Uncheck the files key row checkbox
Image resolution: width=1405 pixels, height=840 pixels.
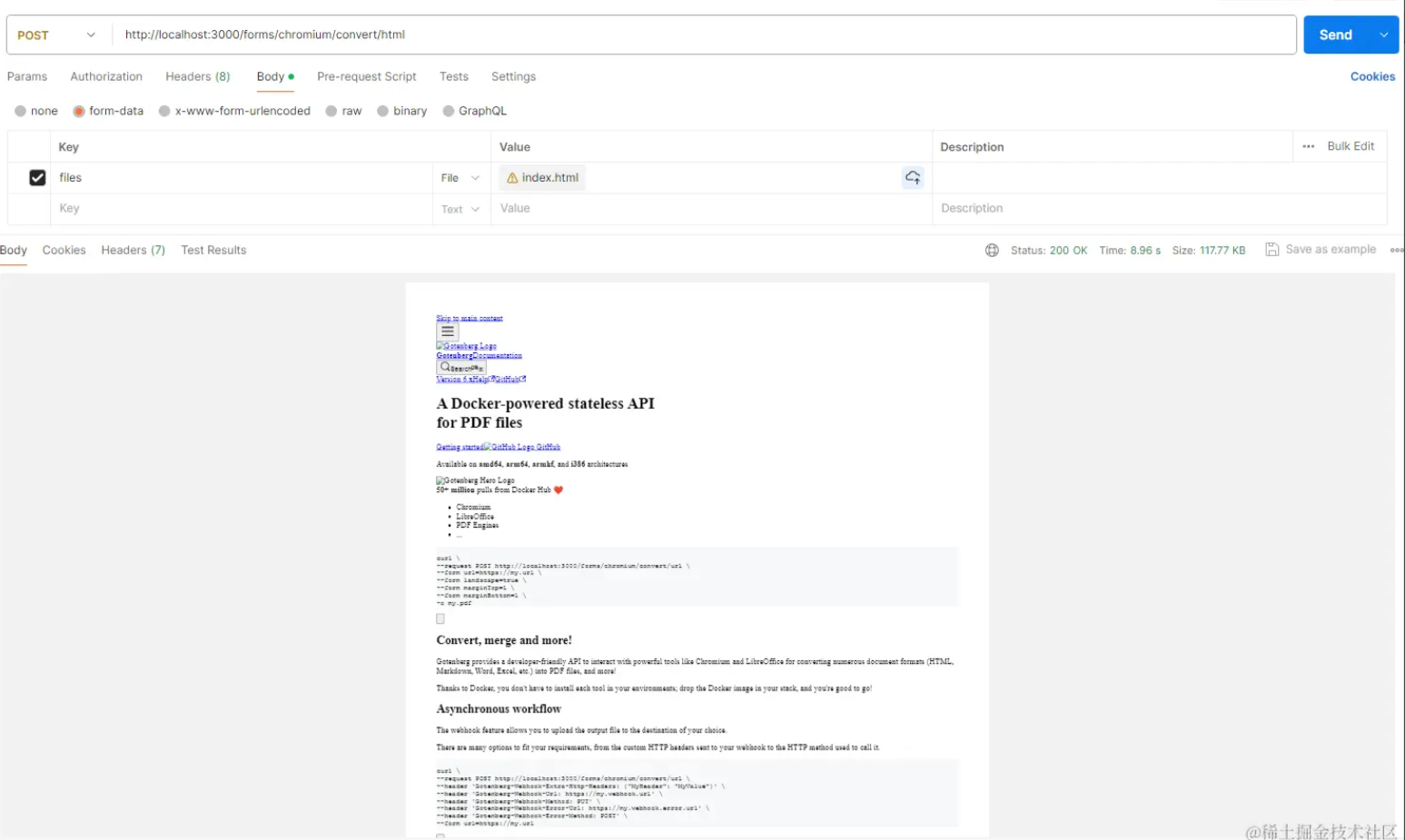click(37, 177)
